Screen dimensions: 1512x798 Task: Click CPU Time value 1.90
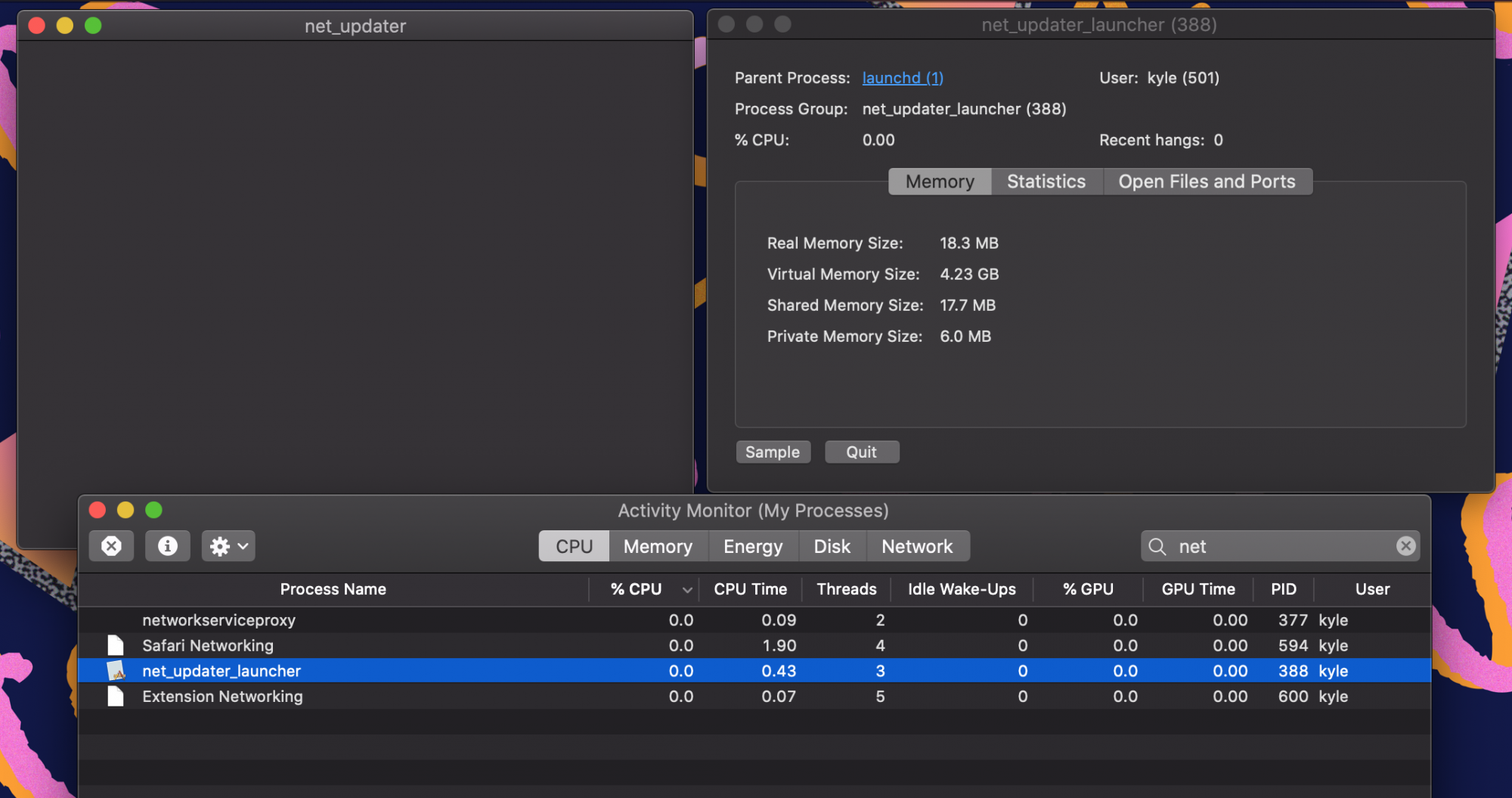point(779,645)
